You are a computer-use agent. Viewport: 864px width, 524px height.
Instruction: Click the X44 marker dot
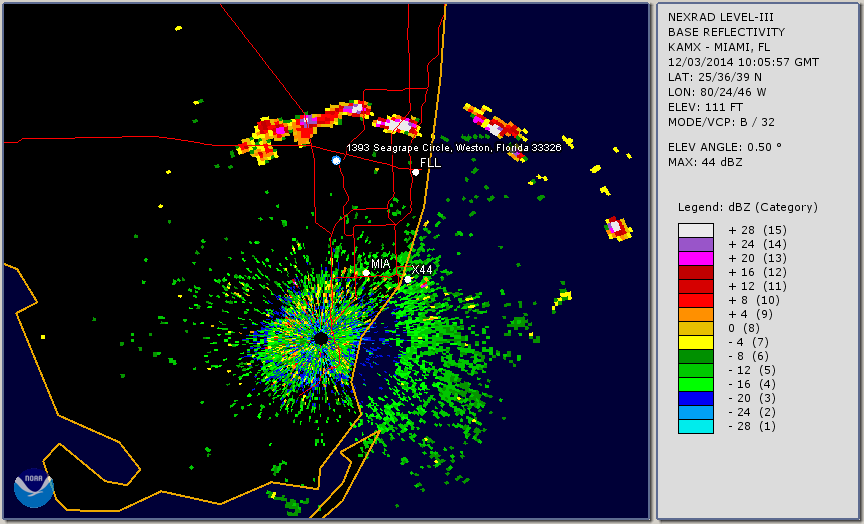(x=408, y=279)
